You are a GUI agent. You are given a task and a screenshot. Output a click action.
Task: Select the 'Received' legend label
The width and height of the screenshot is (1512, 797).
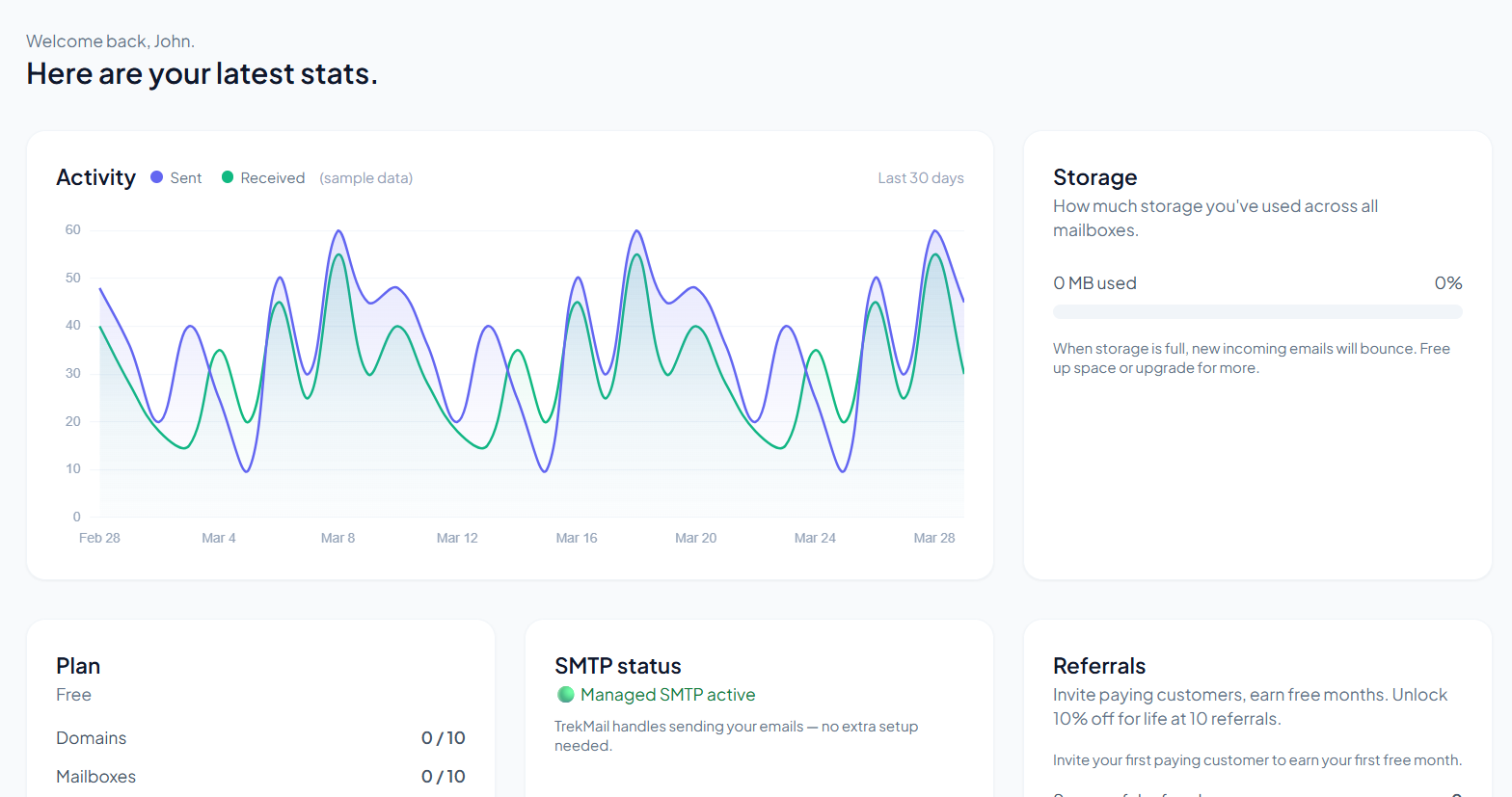(x=273, y=178)
